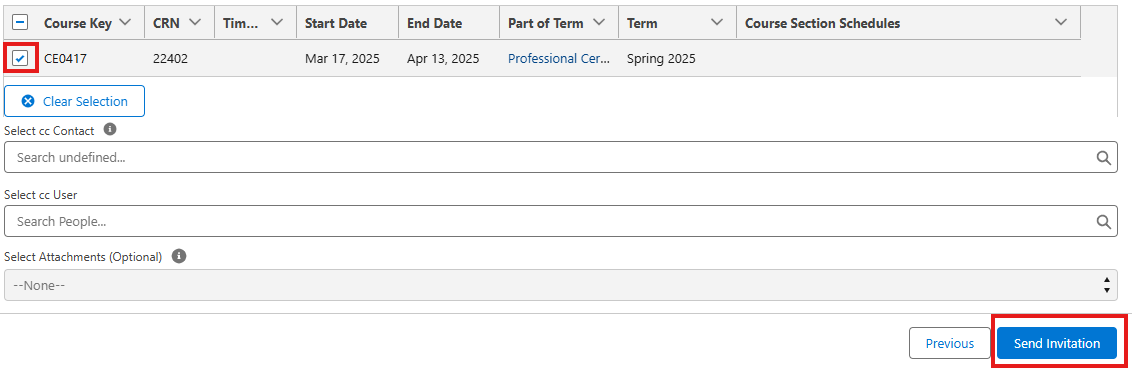Open Course Key column menu chevron

(125, 22)
